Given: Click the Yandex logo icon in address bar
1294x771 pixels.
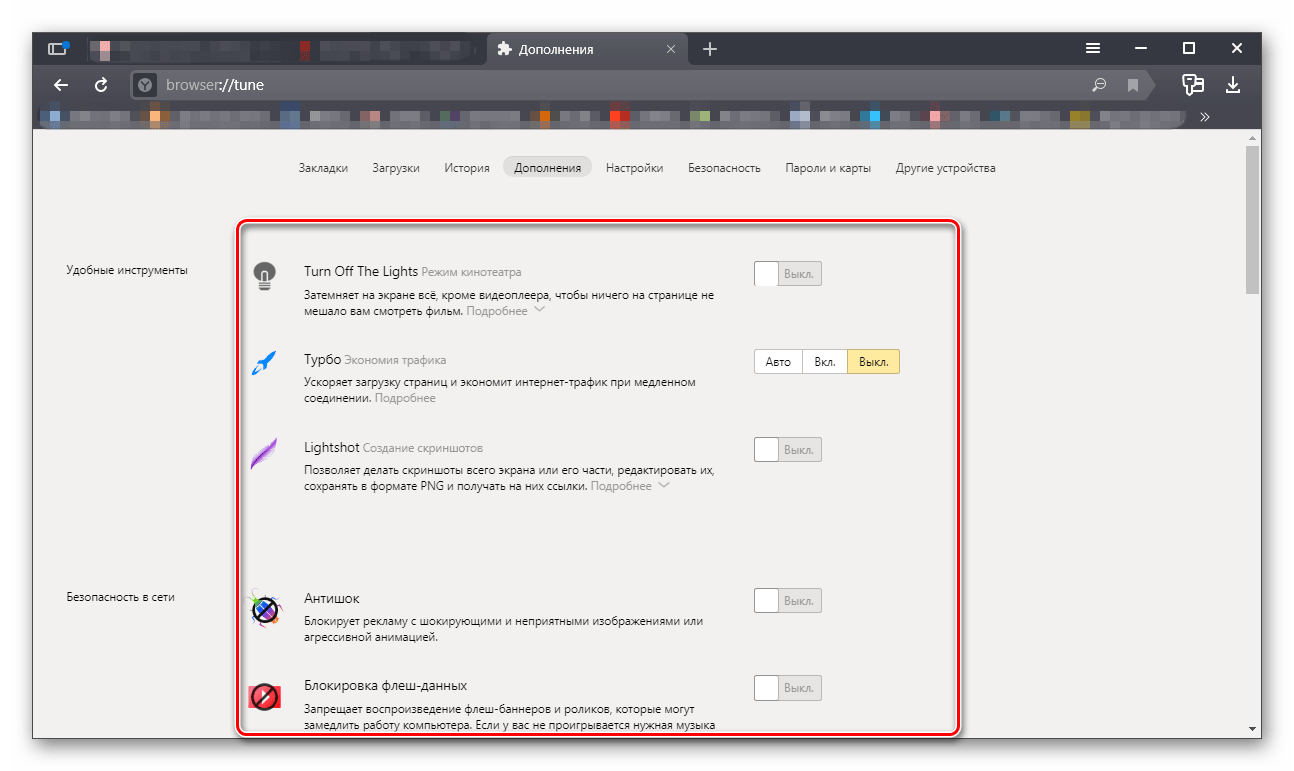Looking at the screenshot, I should click(x=145, y=85).
